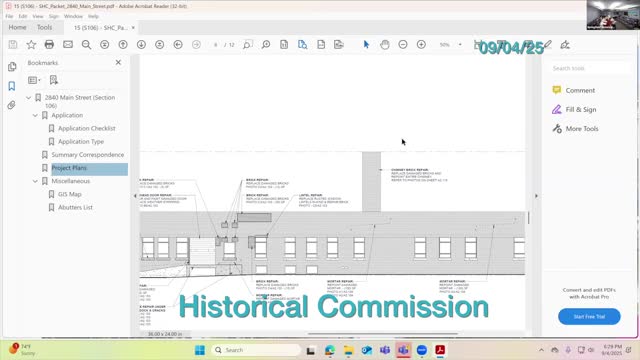Go to Abutters List bookmark

pyautogui.click(x=75, y=207)
